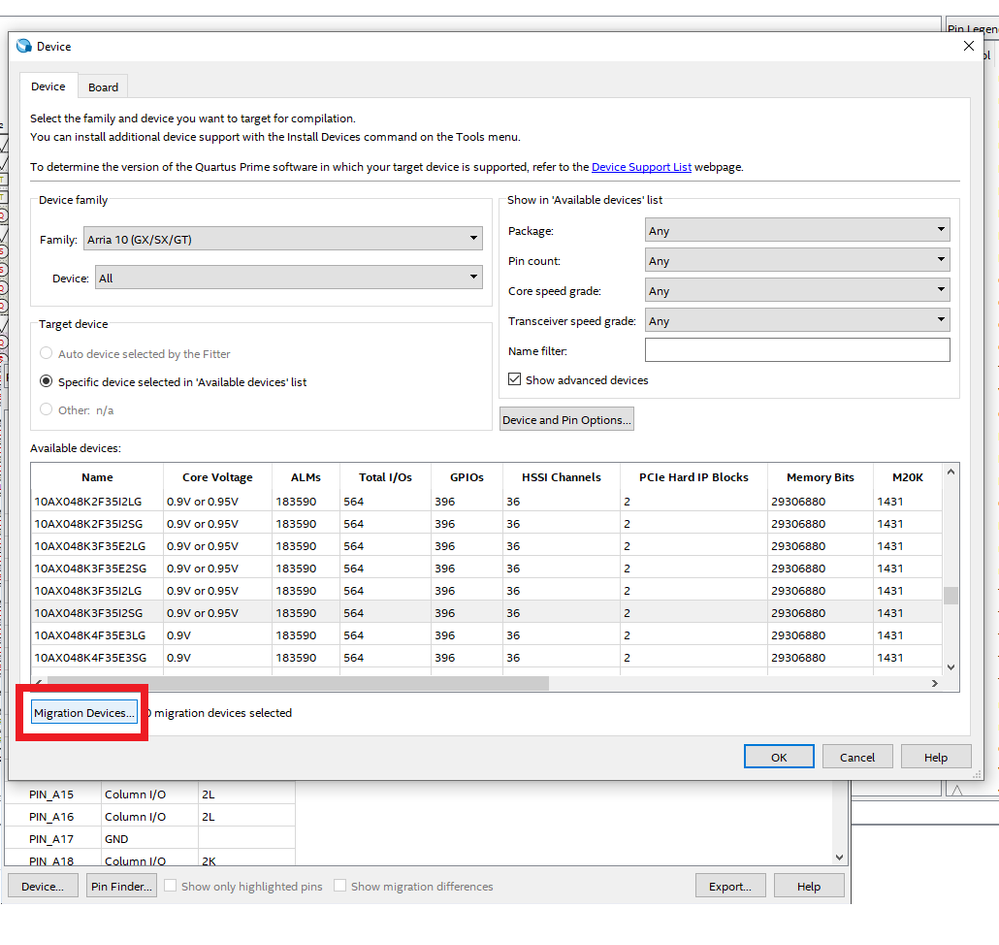Image resolution: width=999 pixels, height=945 pixels.
Task: Expand the Family dropdown Arria 10
Action: (x=283, y=239)
